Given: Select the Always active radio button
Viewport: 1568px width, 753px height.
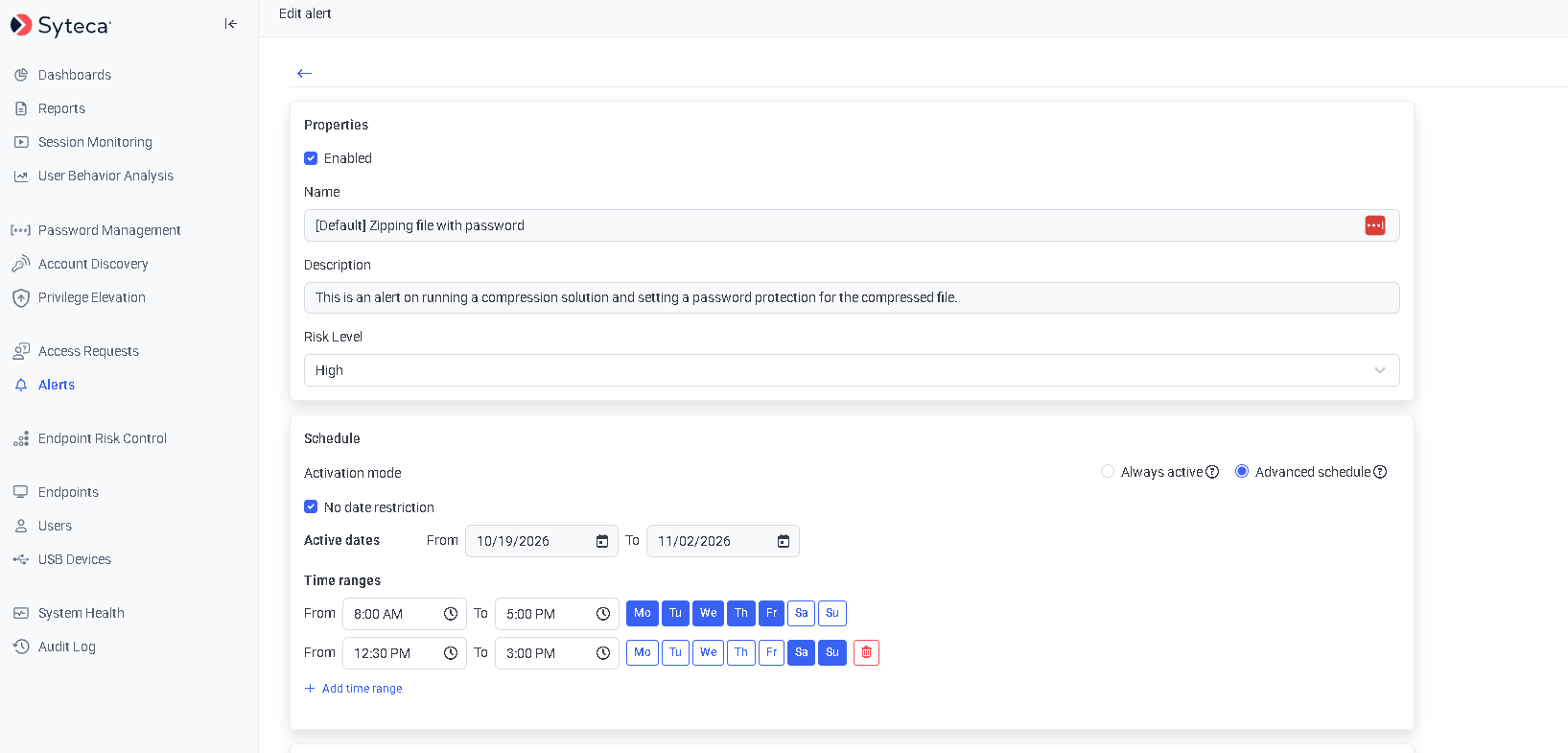Looking at the screenshot, I should (1108, 471).
